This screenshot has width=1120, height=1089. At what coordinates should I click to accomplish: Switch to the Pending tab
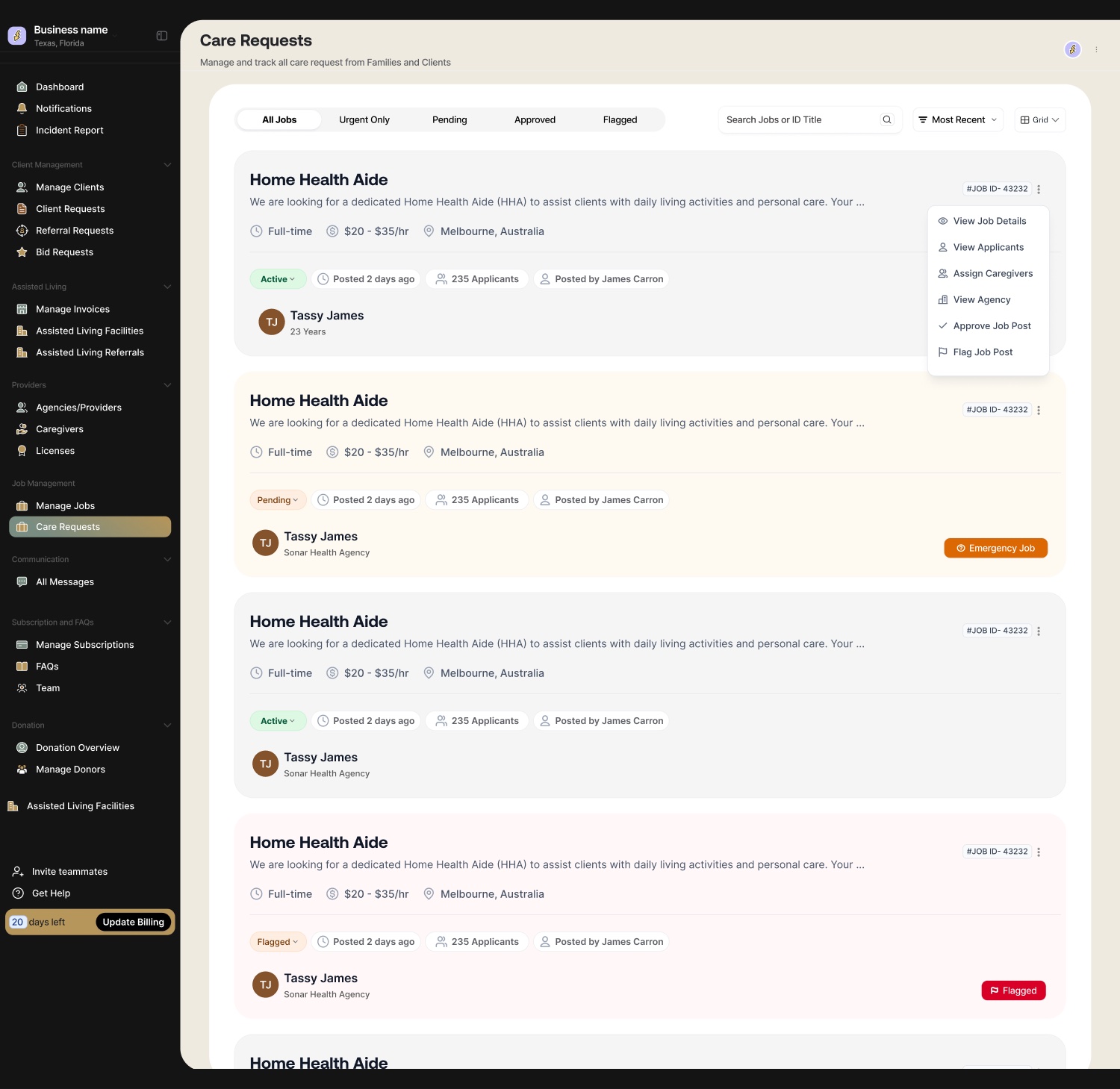pos(449,119)
